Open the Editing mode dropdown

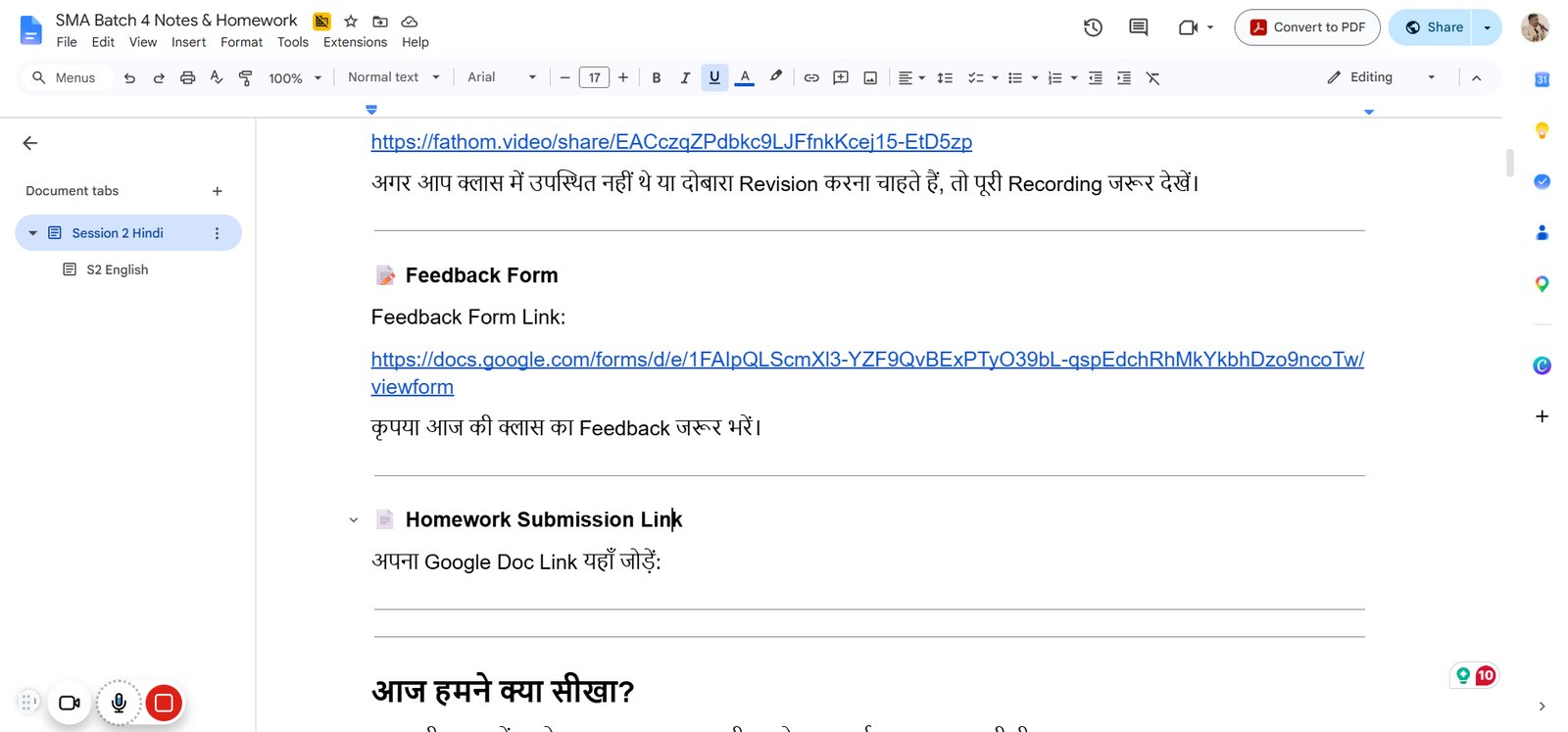pyautogui.click(x=1381, y=77)
